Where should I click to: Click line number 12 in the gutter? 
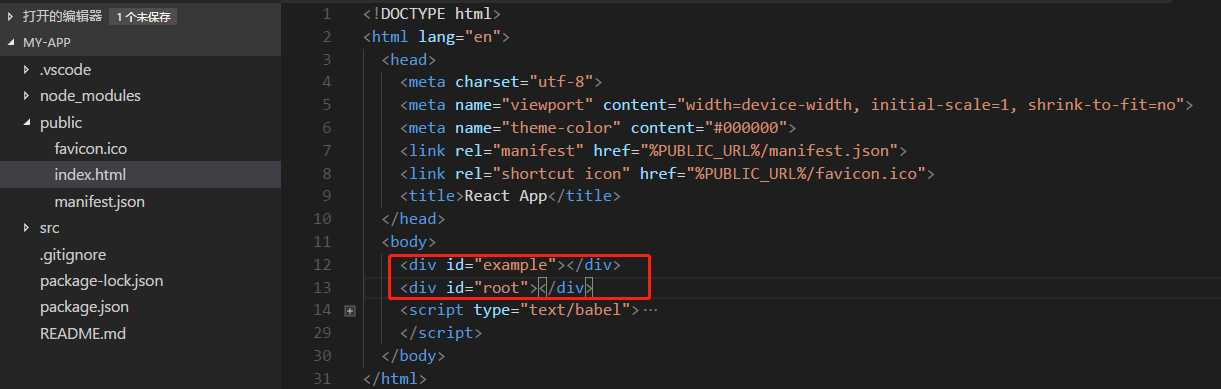point(321,265)
